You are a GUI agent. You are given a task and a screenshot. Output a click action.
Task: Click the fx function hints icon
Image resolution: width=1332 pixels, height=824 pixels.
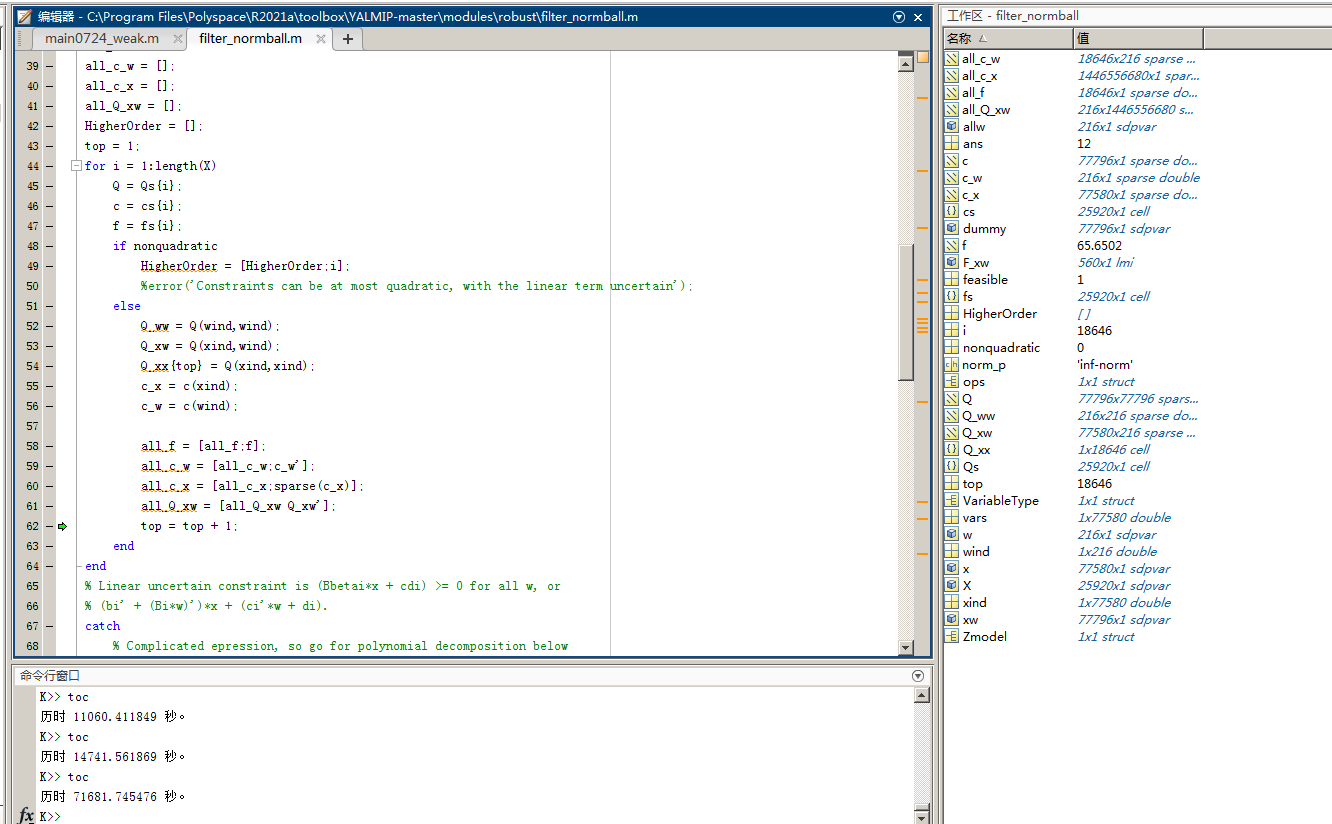(x=25, y=816)
